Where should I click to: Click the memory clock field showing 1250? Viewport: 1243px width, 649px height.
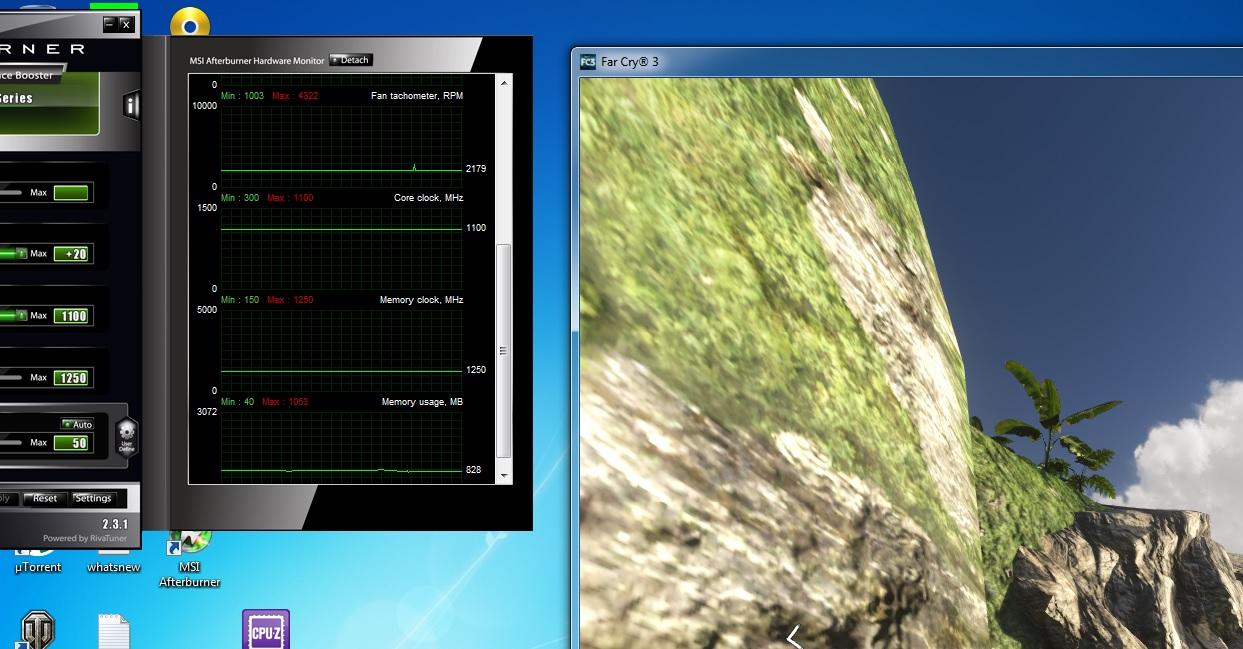pyautogui.click(x=71, y=378)
